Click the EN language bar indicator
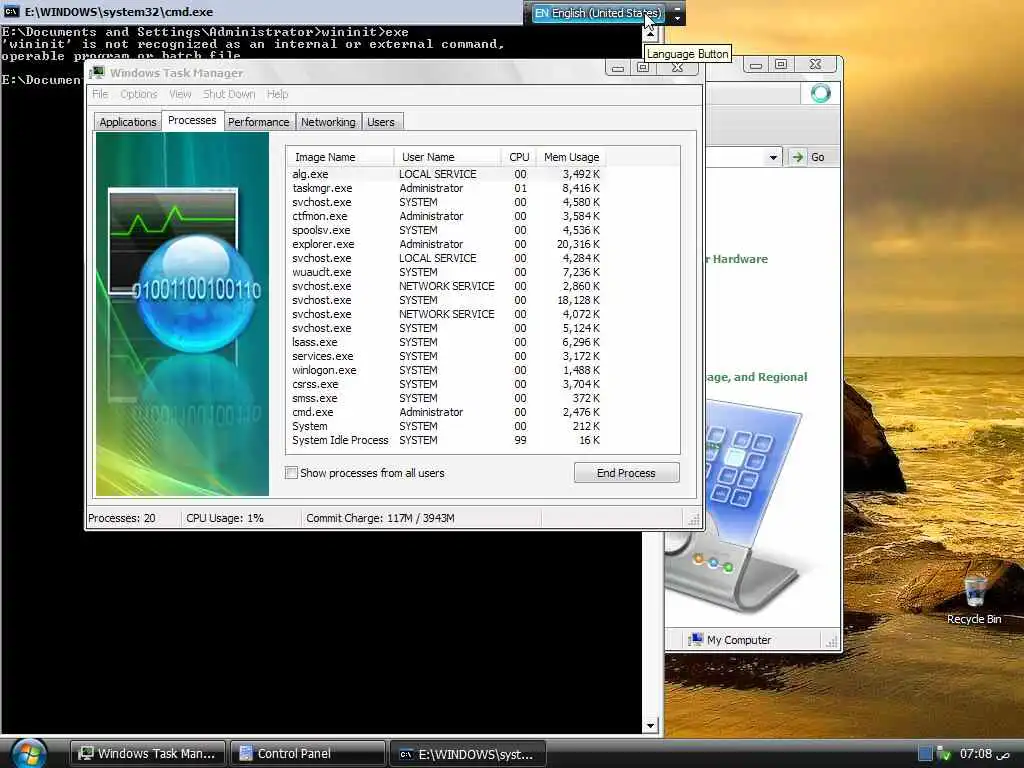1024x768 pixels. pyautogui.click(x=541, y=13)
